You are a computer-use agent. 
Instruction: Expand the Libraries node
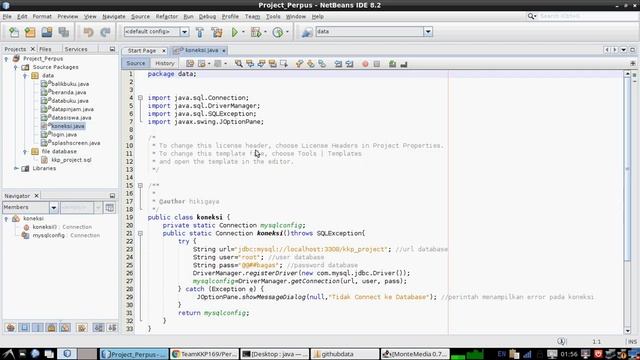pos(16,168)
